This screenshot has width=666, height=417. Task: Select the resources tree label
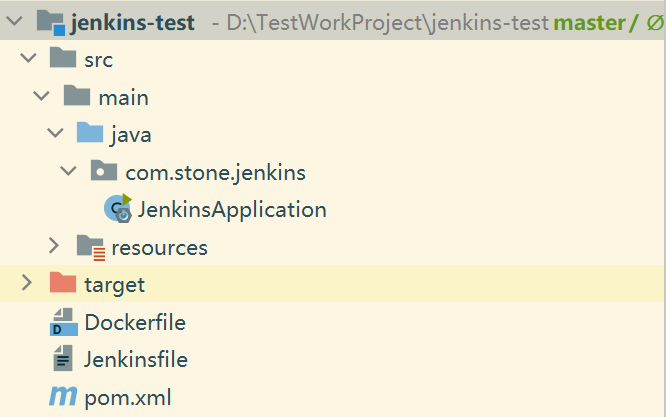tap(160, 248)
